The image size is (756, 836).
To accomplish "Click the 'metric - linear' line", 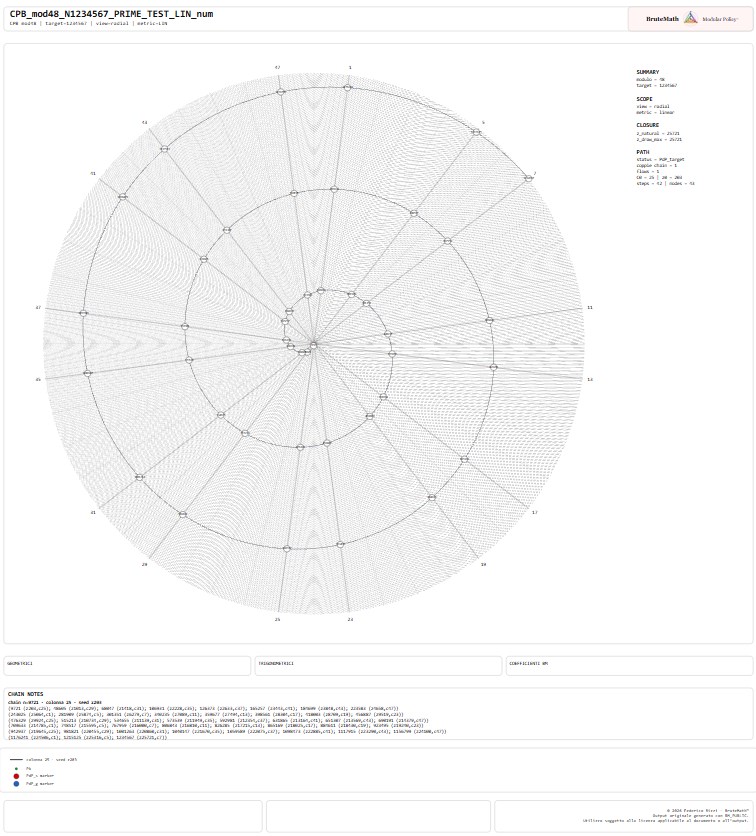I will (x=655, y=112).
